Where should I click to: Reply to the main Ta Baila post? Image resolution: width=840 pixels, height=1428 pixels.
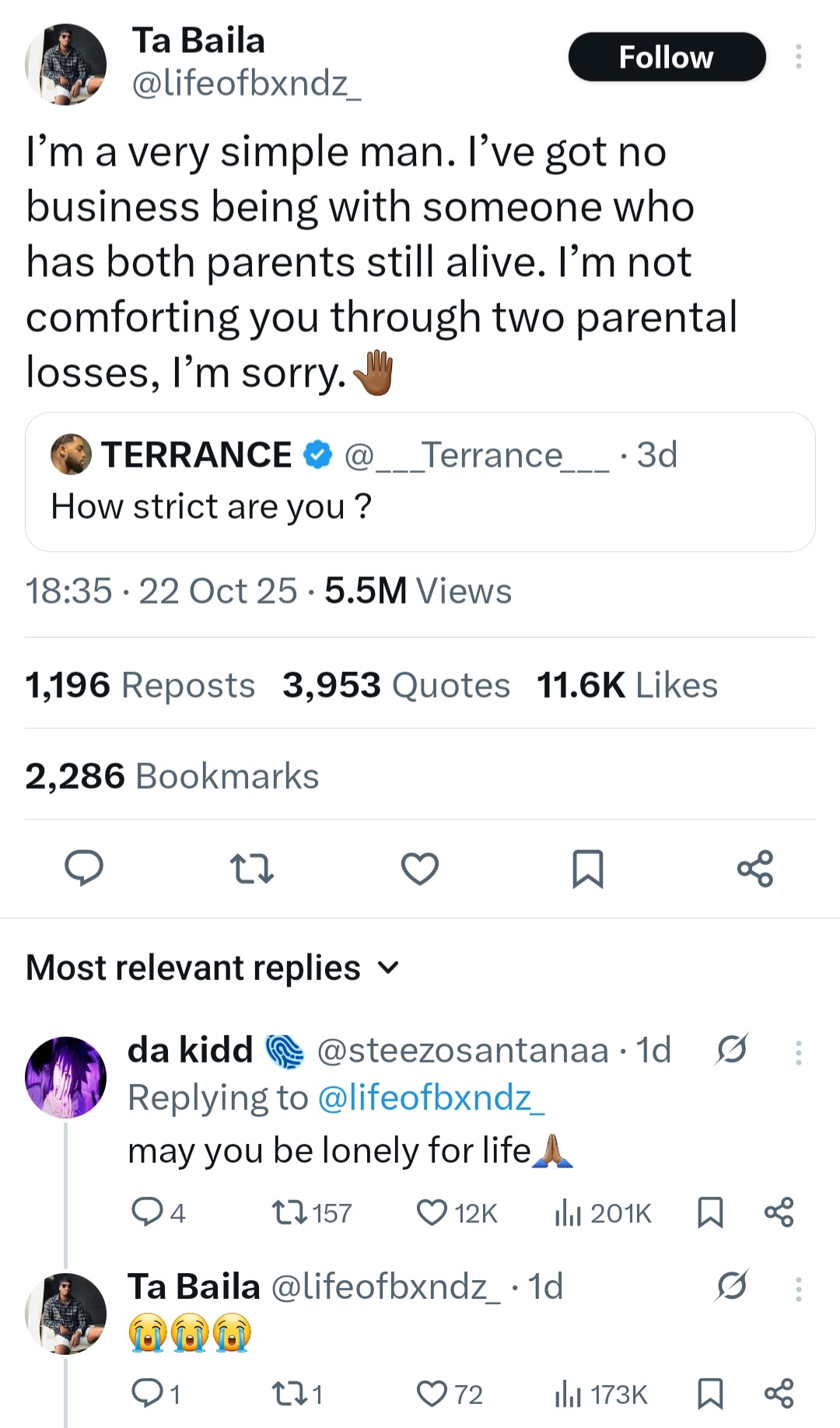pyautogui.click(x=84, y=868)
